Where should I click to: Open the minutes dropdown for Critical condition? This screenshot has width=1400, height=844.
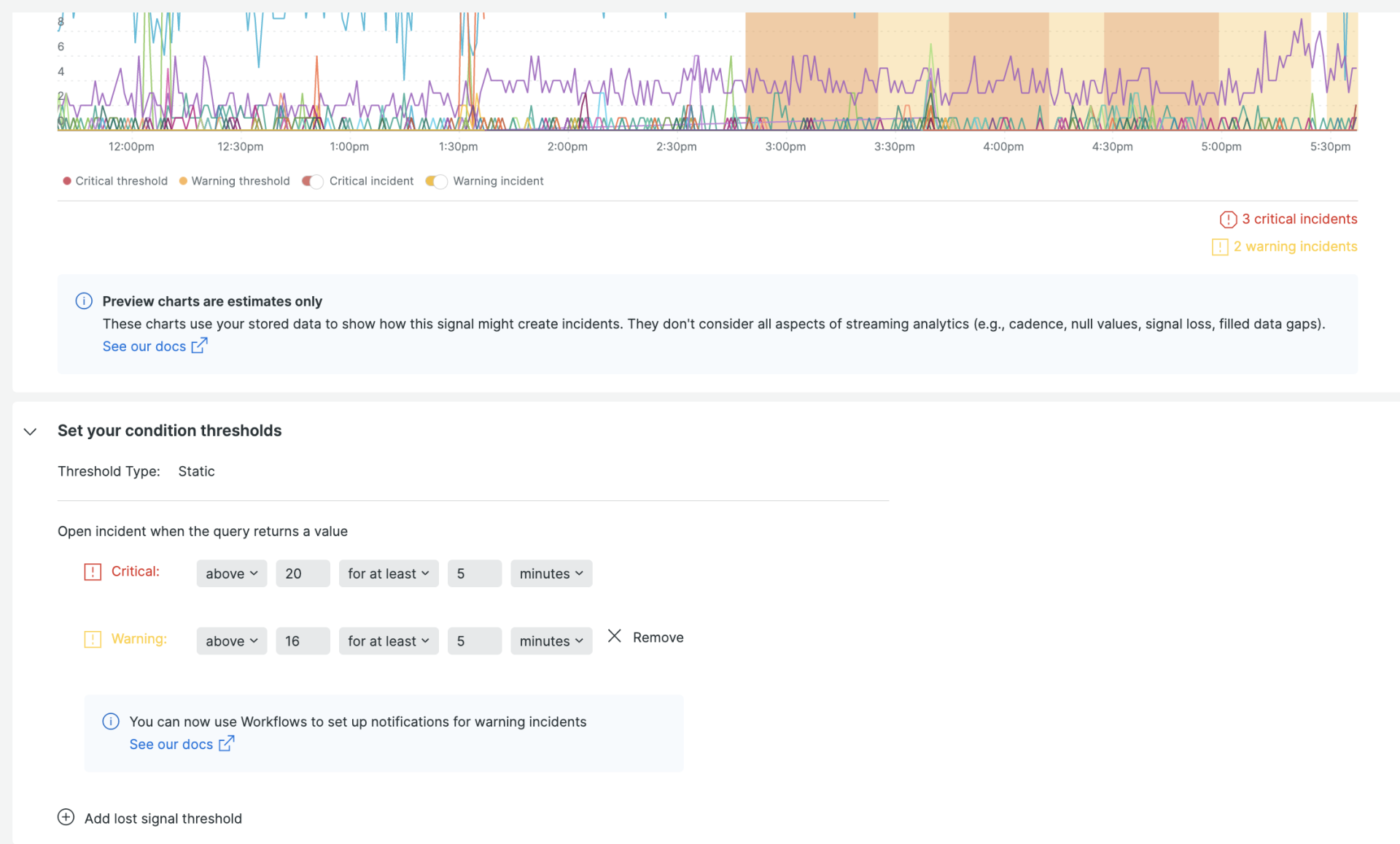coord(551,573)
